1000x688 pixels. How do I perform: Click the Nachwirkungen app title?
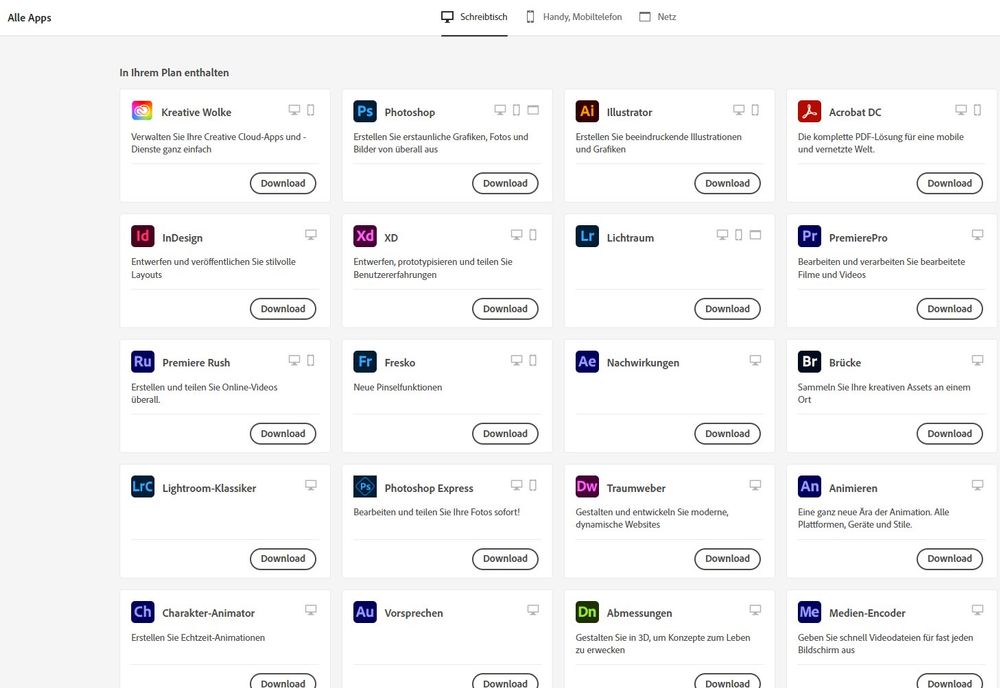click(x=642, y=363)
